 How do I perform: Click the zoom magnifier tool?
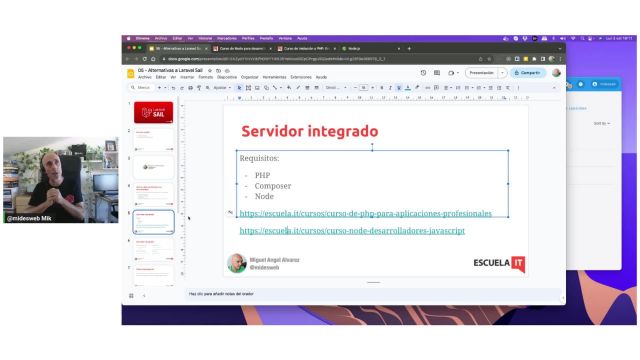pyautogui.click(x=207, y=88)
